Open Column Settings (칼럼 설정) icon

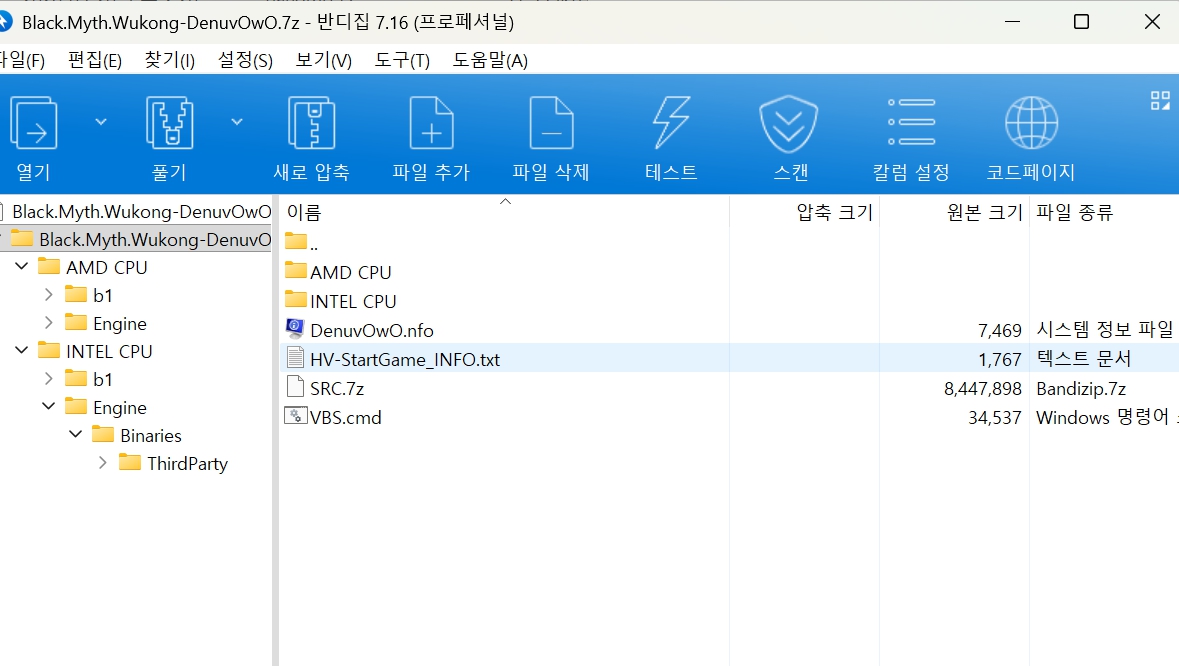911,124
